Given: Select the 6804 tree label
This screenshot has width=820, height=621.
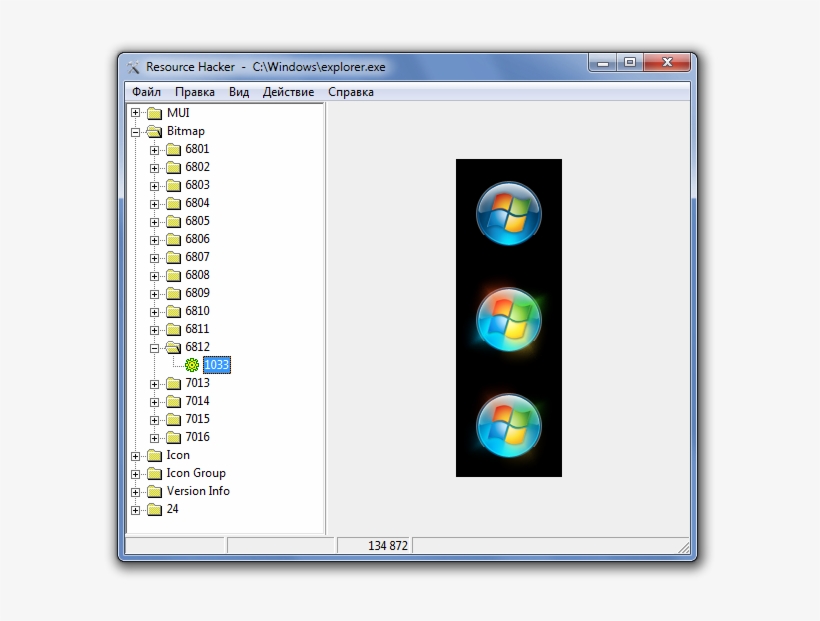Looking at the screenshot, I should click(x=197, y=203).
